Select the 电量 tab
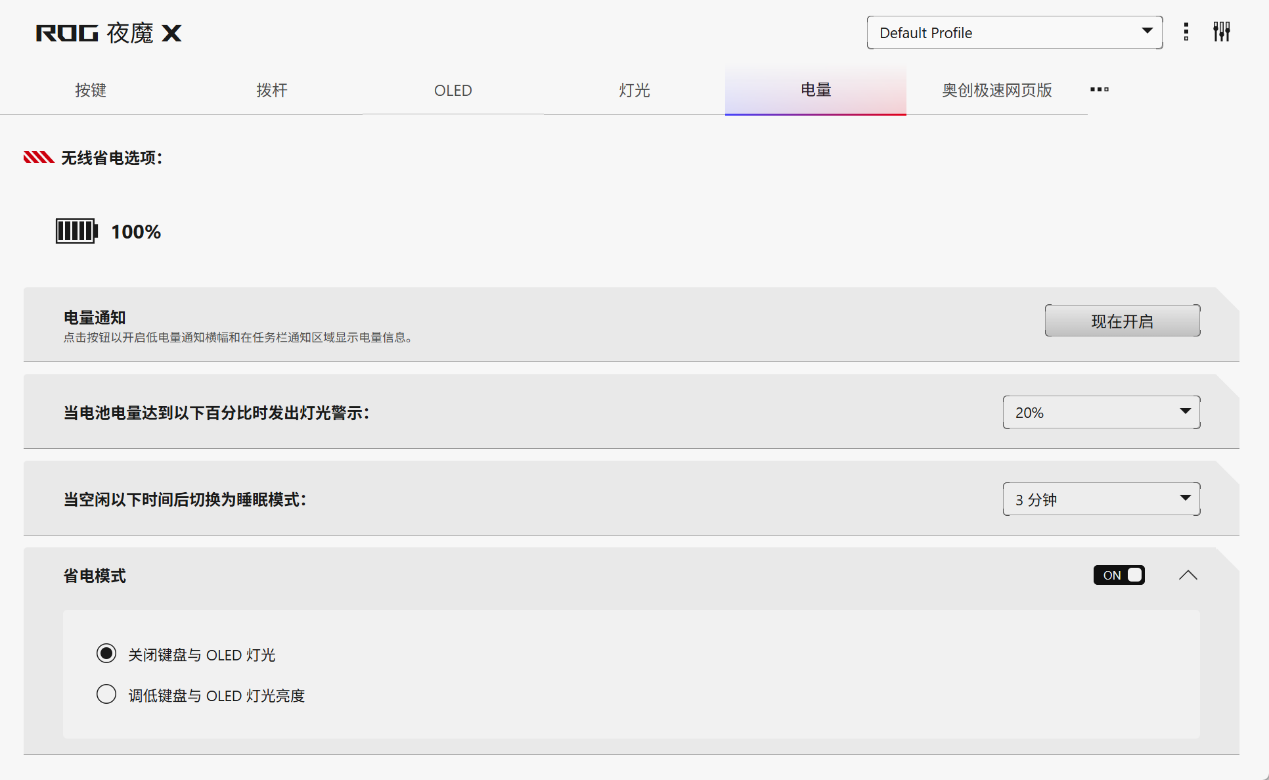 (816, 90)
